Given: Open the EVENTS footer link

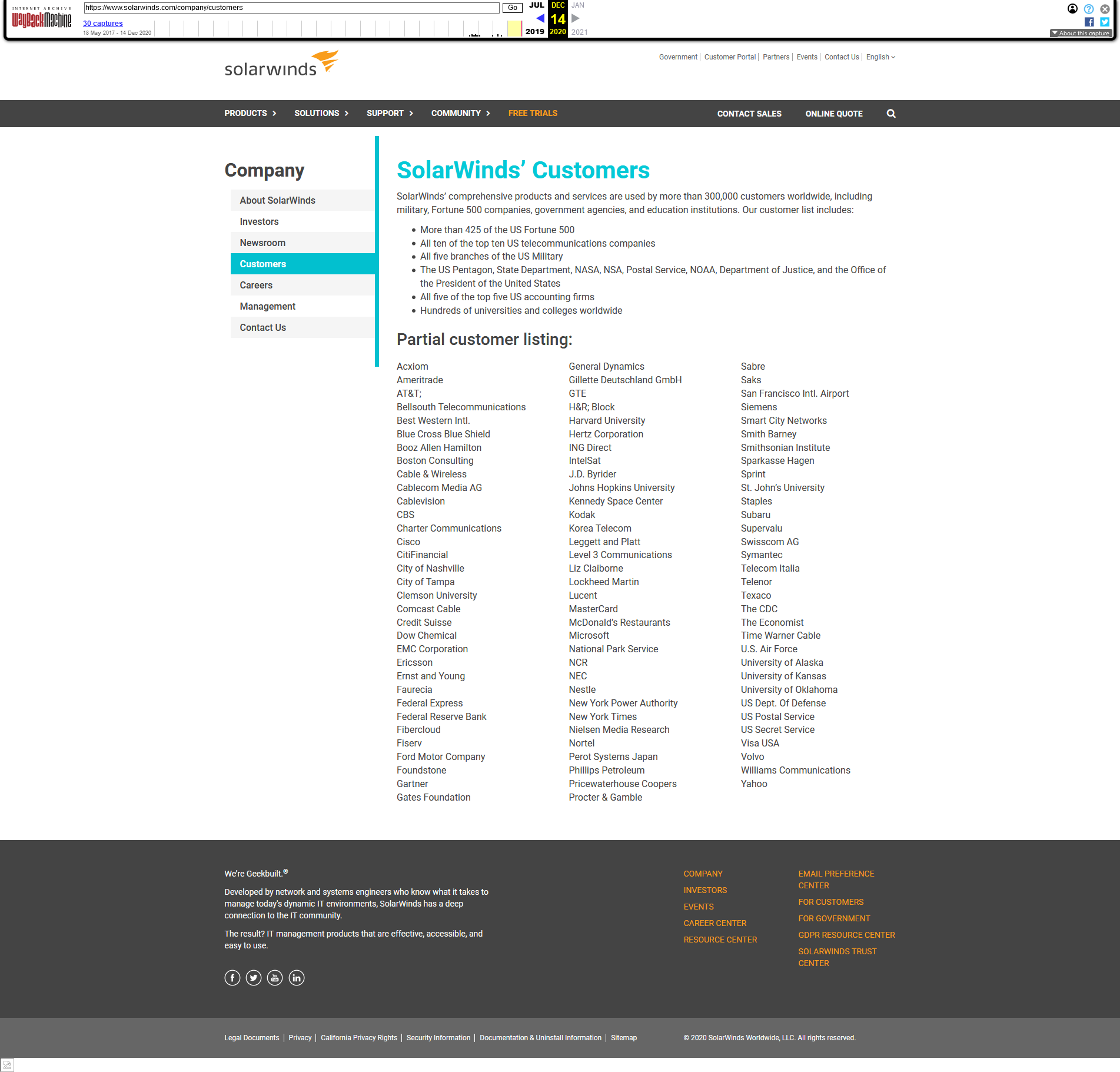Looking at the screenshot, I should point(699,907).
